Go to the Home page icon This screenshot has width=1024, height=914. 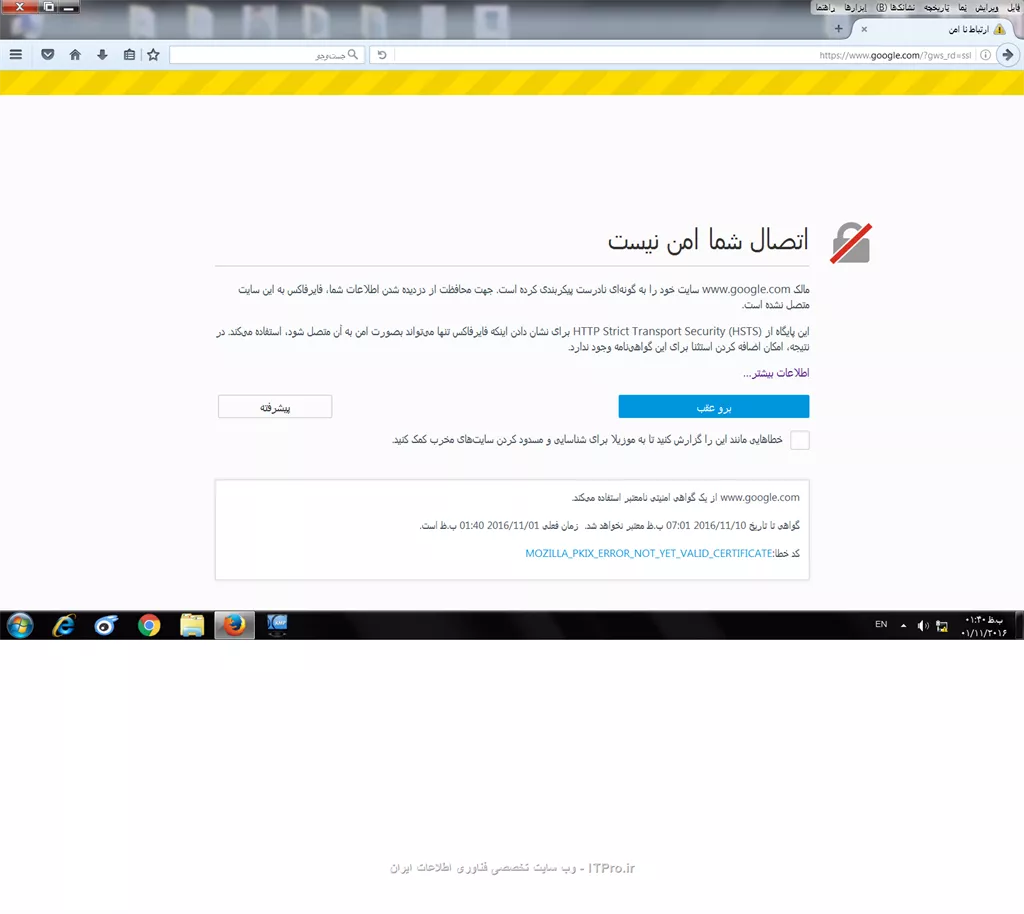(75, 55)
